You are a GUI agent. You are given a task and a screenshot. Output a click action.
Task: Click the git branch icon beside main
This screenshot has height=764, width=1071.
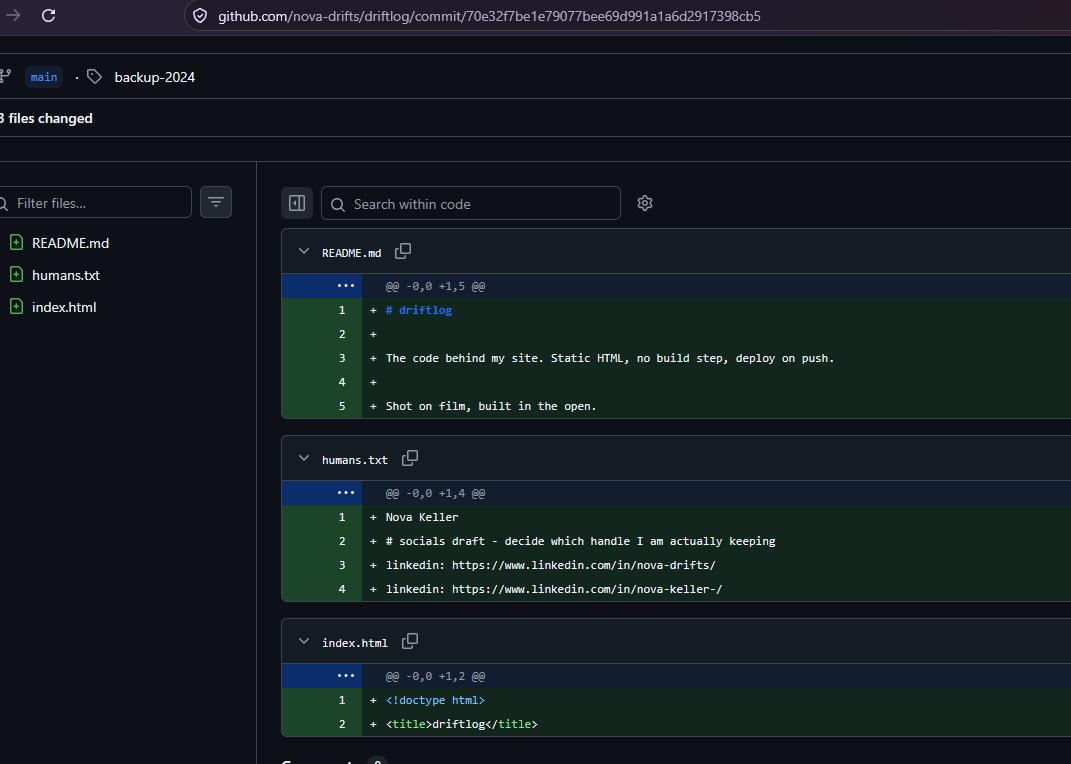pyautogui.click(x=5, y=76)
